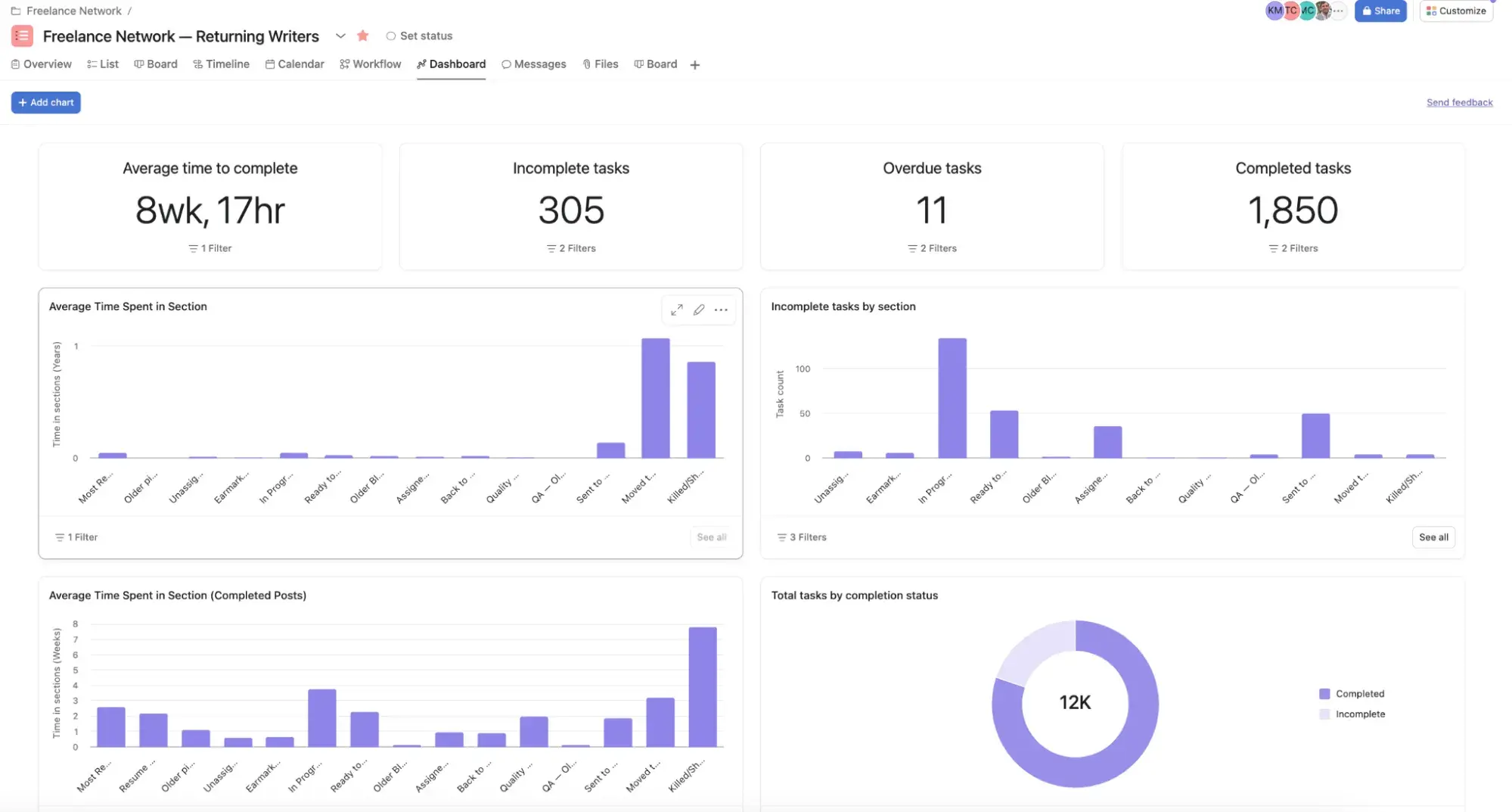Expand 3 Filters on Incomplete tasks by section
The height and width of the screenshot is (812, 1512).
802,537
